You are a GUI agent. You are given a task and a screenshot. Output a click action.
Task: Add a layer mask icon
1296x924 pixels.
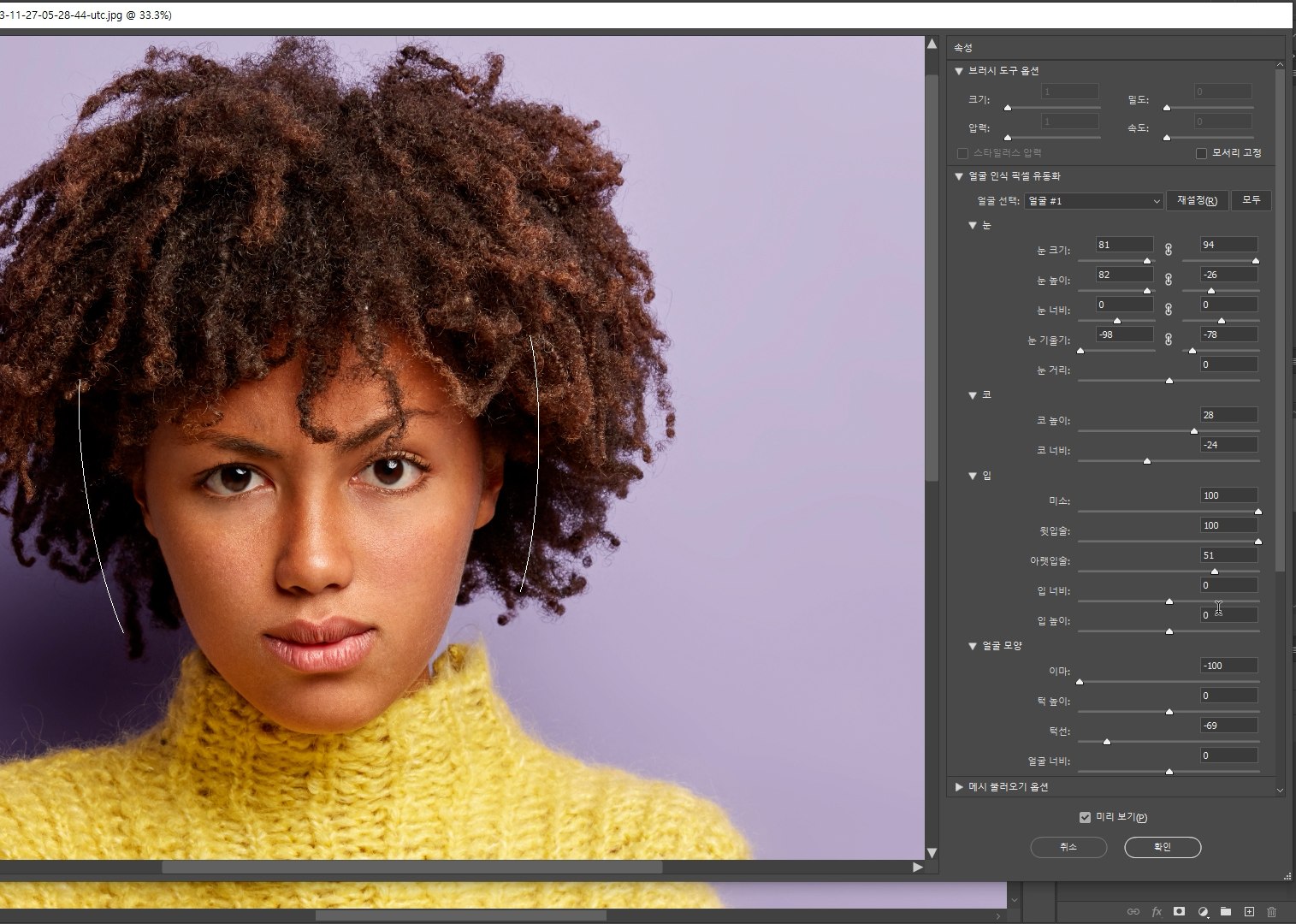point(1179,912)
